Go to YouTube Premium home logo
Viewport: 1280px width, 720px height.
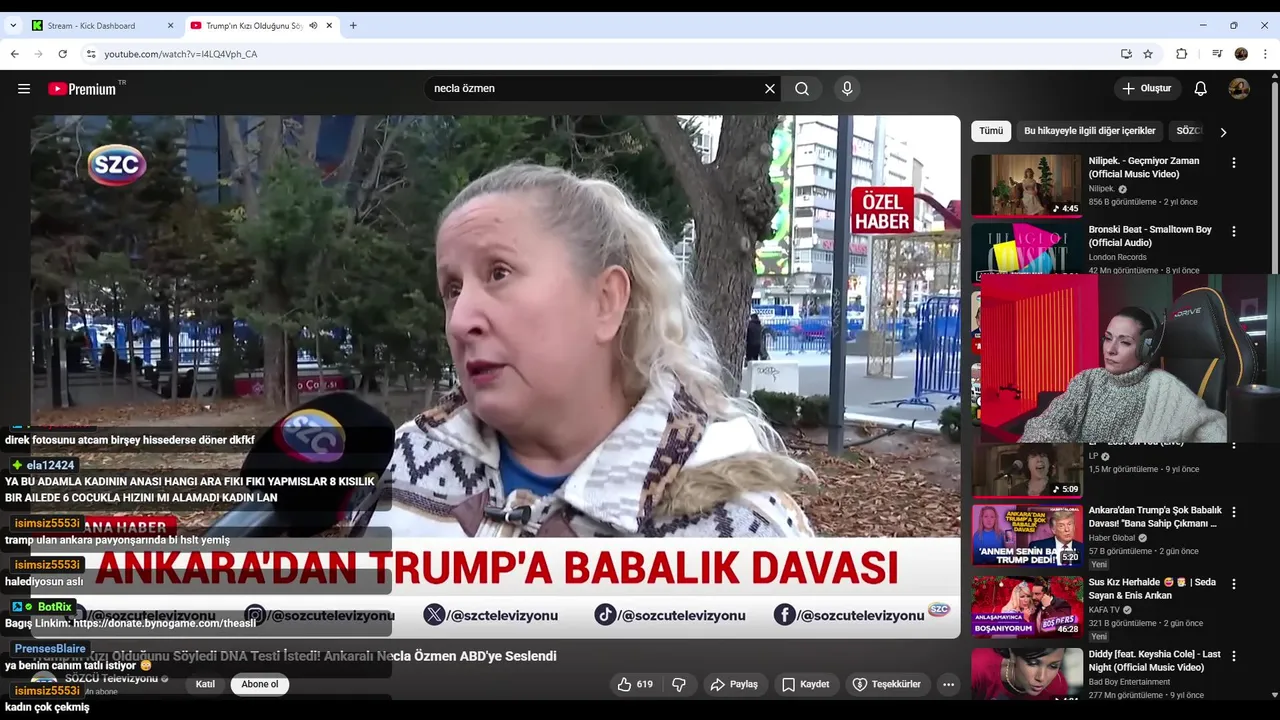pyautogui.click(x=82, y=89)
